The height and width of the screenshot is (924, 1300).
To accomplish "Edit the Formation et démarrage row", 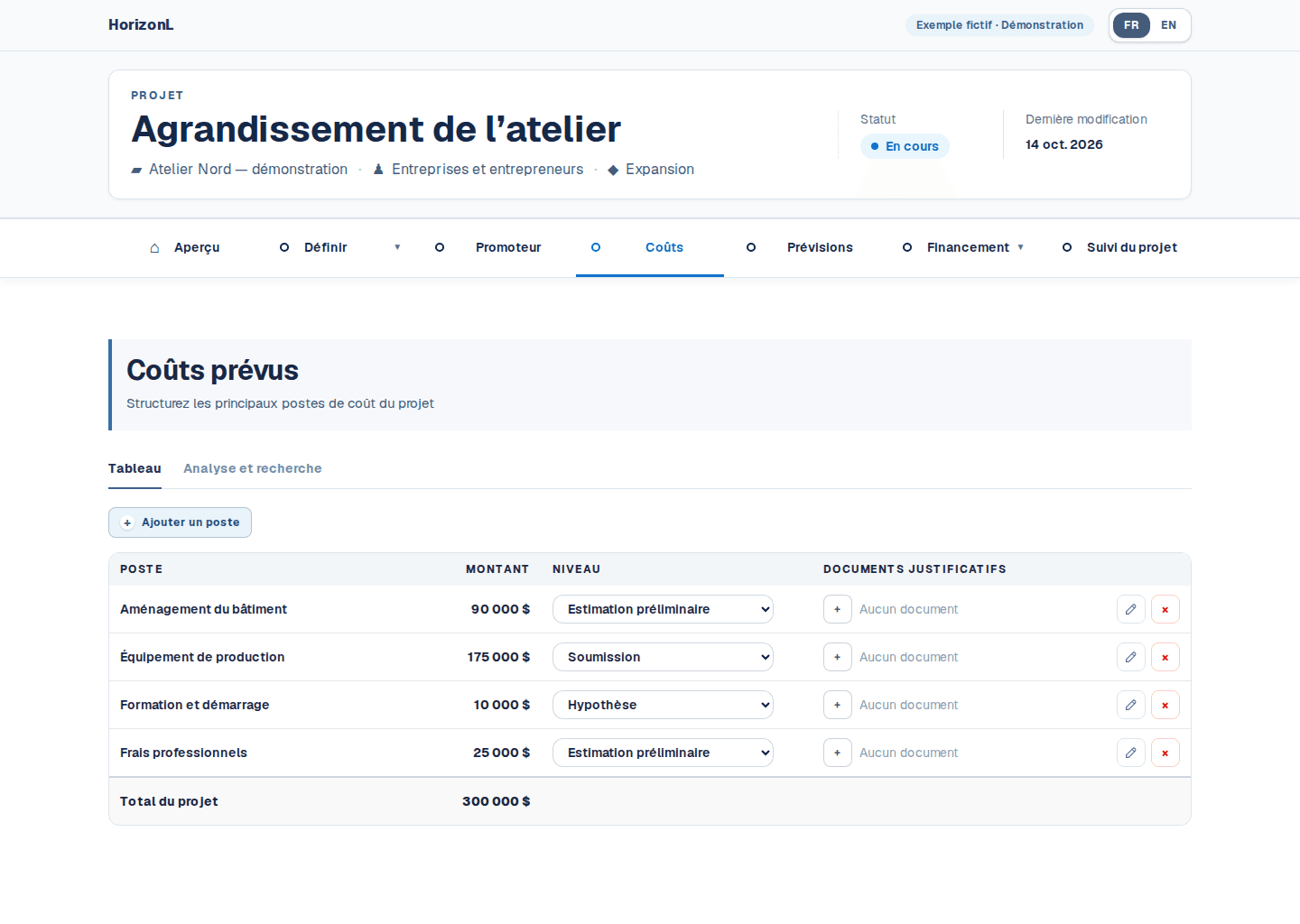I will (x=1131, y=705).
